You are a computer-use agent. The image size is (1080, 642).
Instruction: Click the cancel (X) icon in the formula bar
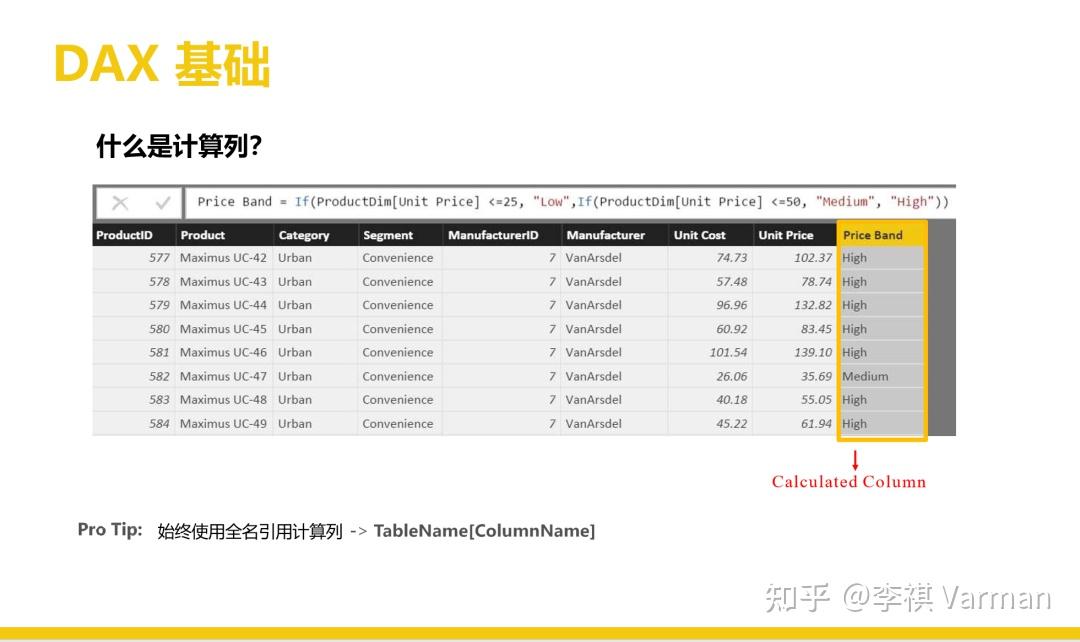120,201
